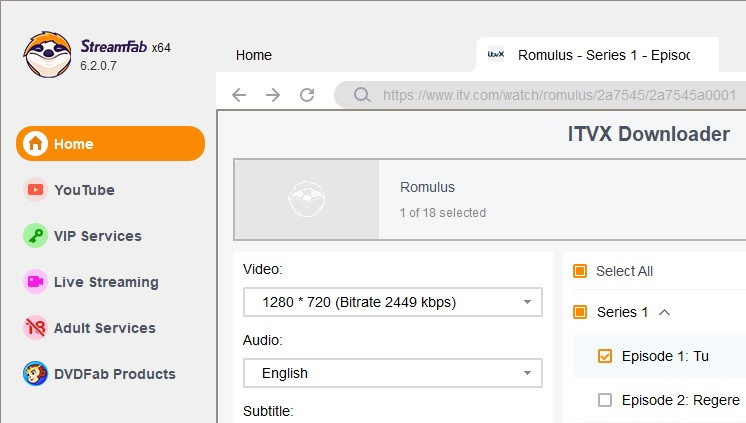Click the search magnifier in the address bar
The width and height of the screenshot is (746, 423).
(x=362, y=95)
